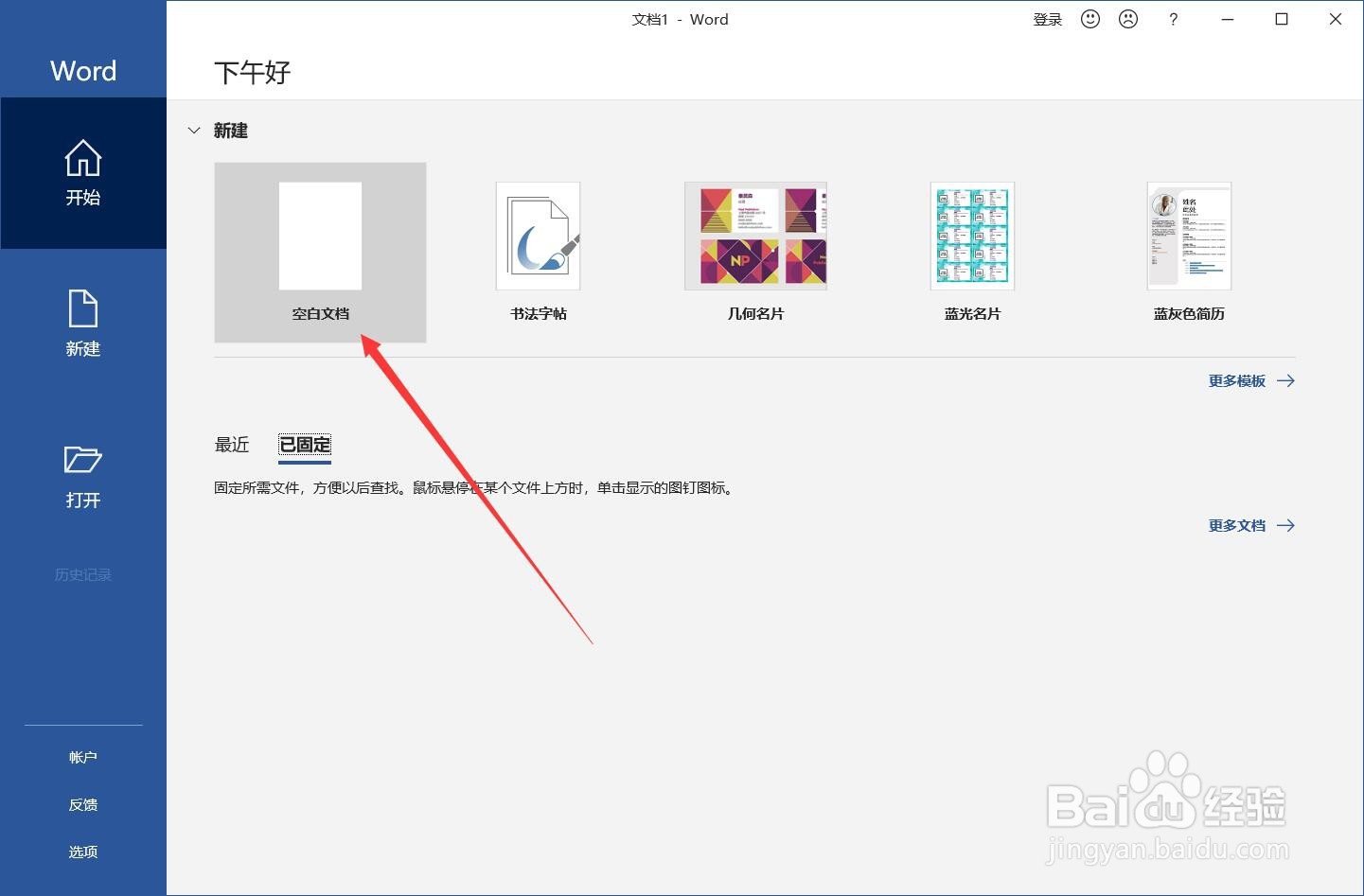Maximize the Word window
This screenshot has height=896, width=1364.
pos(1282,19)
